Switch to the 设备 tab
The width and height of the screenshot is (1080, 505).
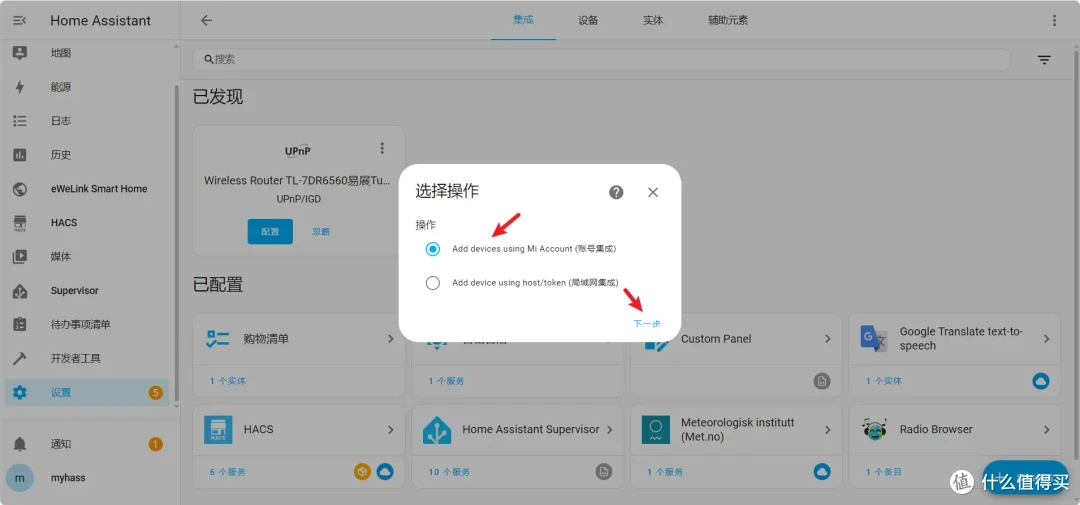[588, 21]
